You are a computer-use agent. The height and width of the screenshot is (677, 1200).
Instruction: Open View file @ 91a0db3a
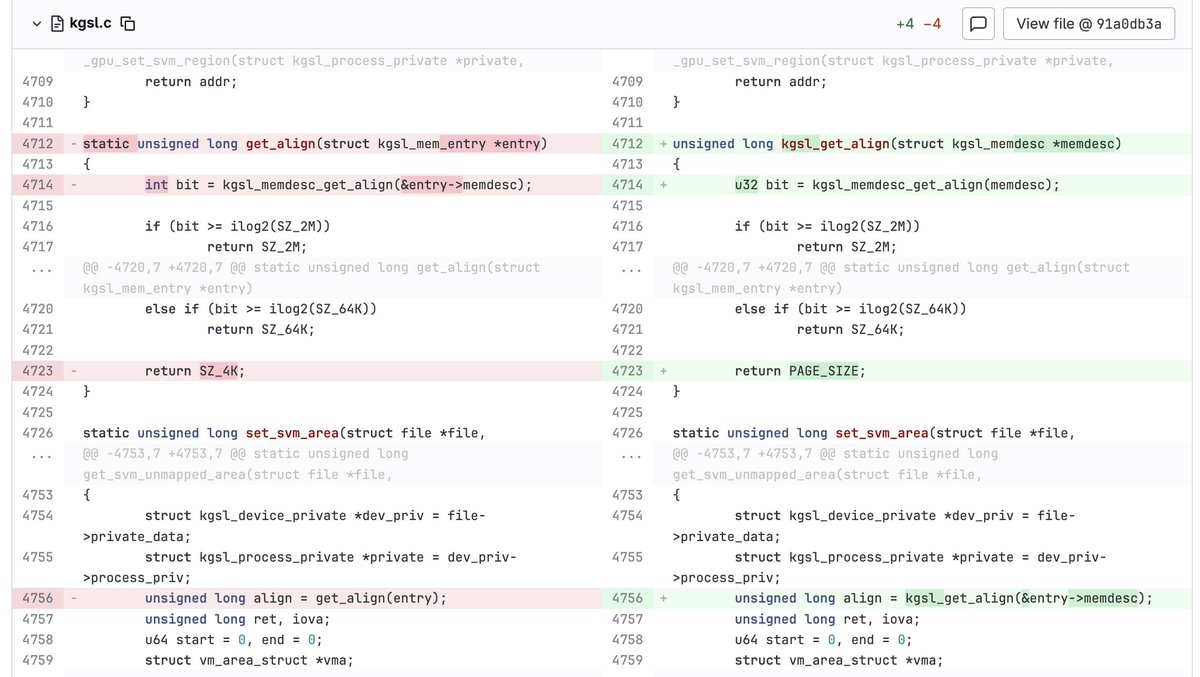(1088, 23)
